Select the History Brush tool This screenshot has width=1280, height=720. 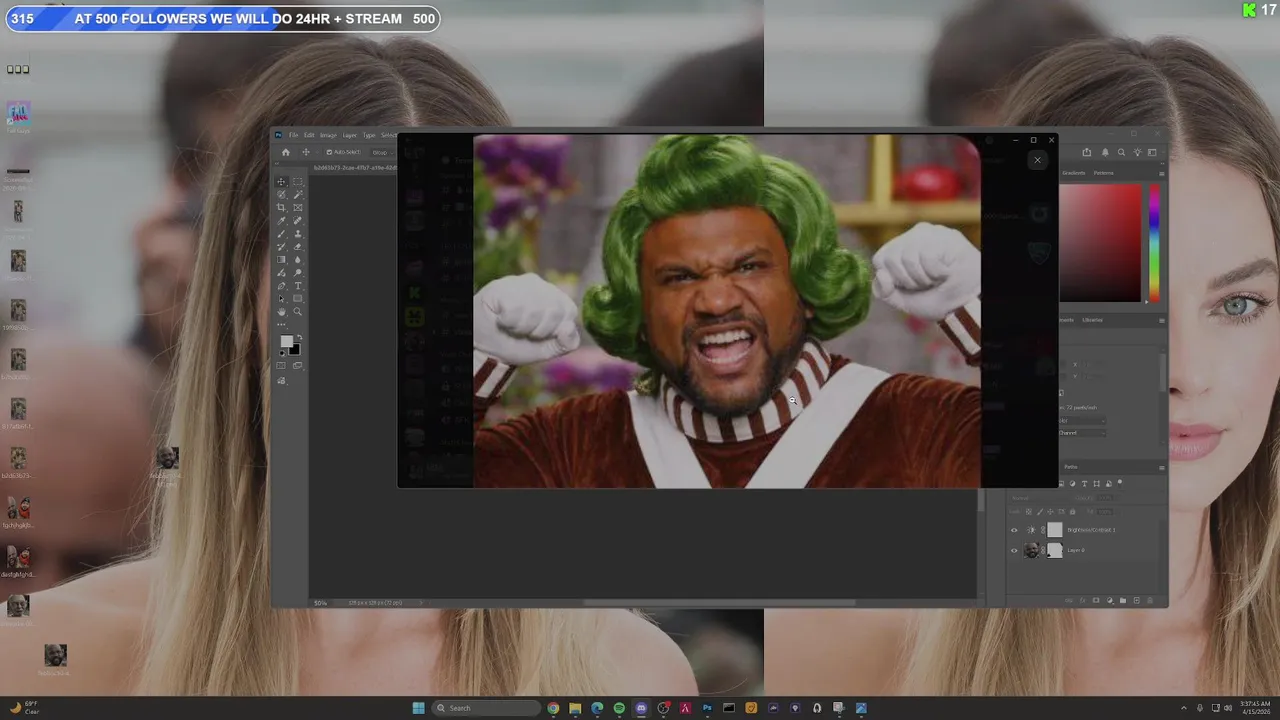tap(281, 246)
